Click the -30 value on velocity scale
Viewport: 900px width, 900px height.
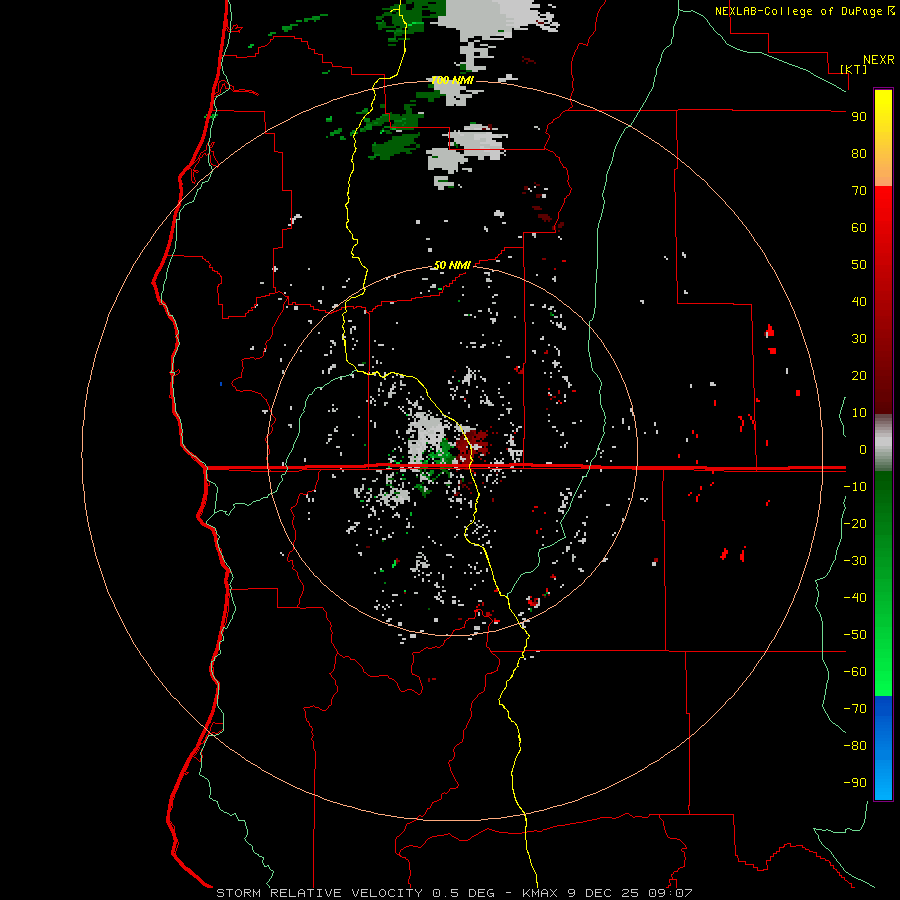[x=855, y=561]
